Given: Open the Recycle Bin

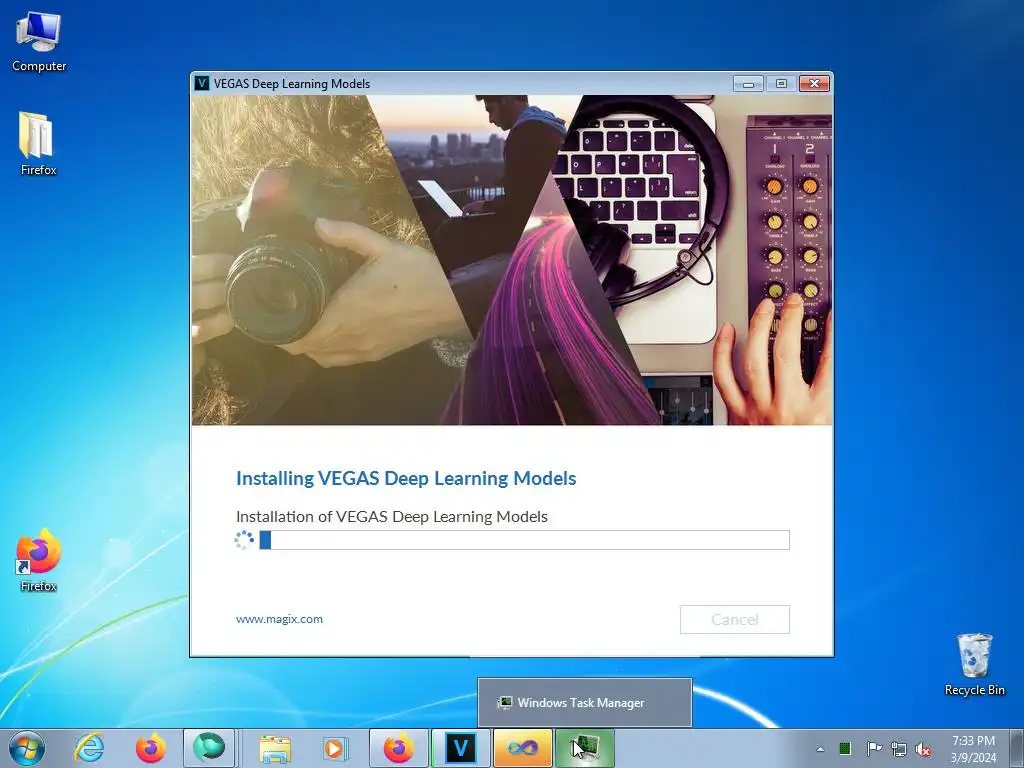Looking at the screenshot, I should [x=974, y=664].
